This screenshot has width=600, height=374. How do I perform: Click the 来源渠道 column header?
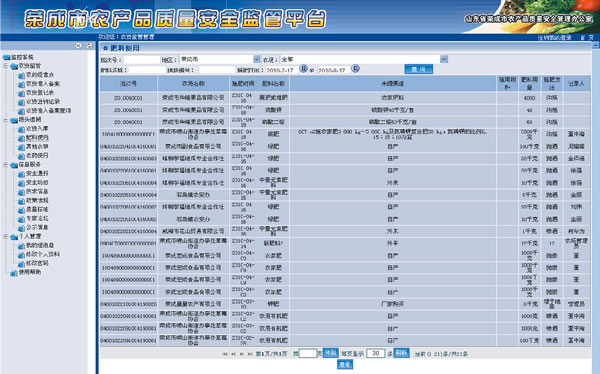coord(393,83)
